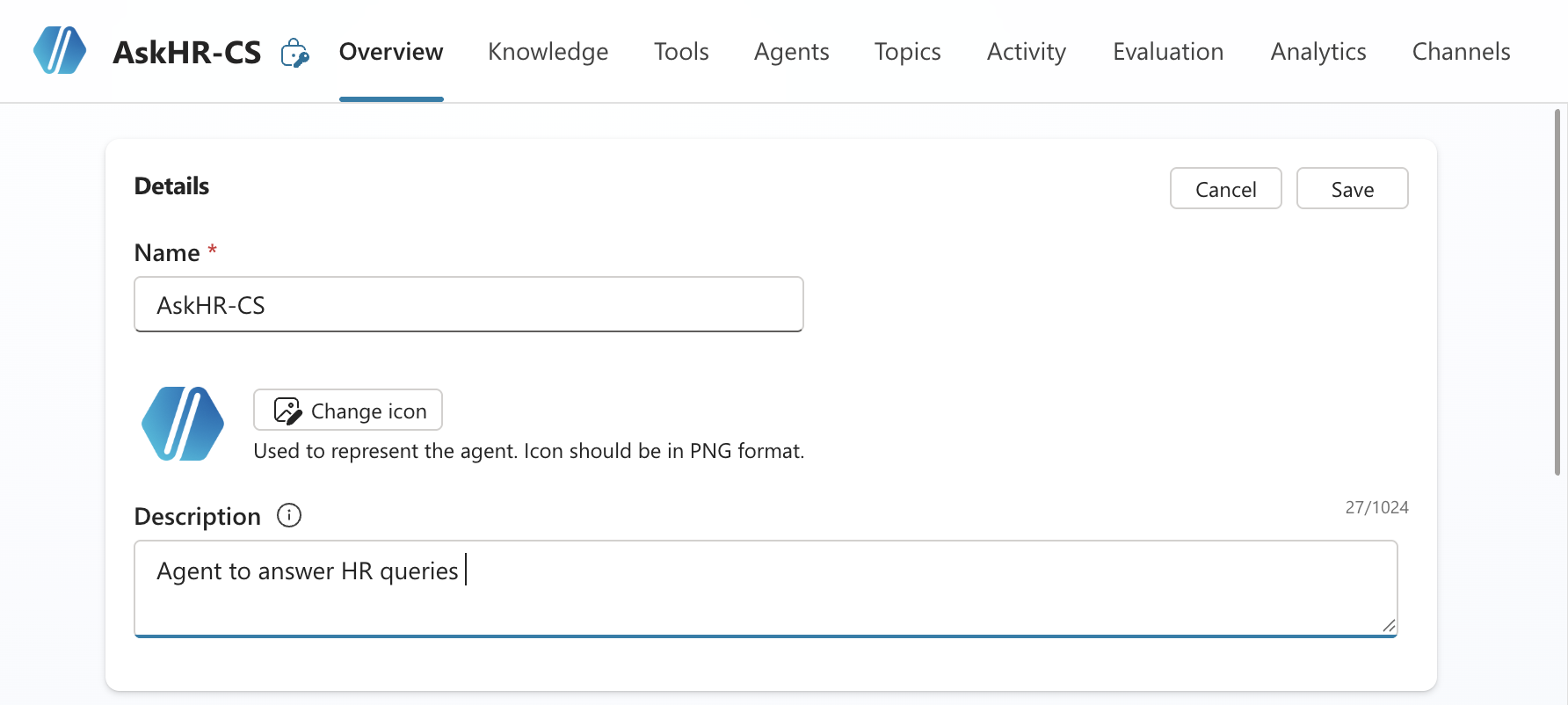Select the Knowledge tab
The height and width of the screenshot is (705, 1568).
coord(548,52)
